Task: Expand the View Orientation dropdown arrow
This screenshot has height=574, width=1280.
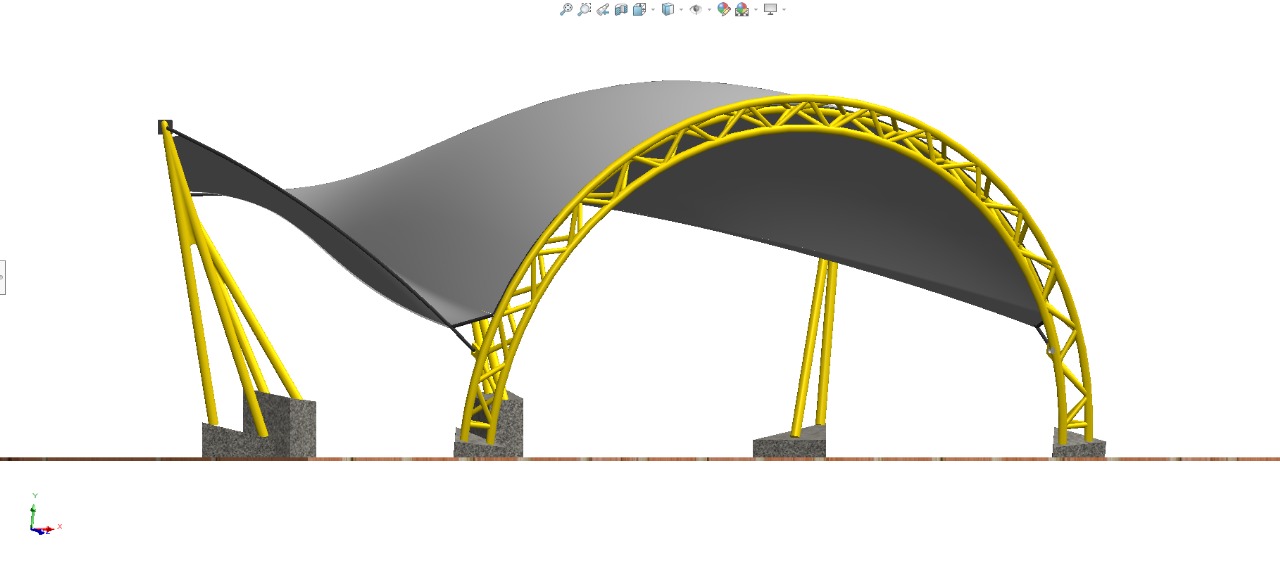Action: point(653,9)
